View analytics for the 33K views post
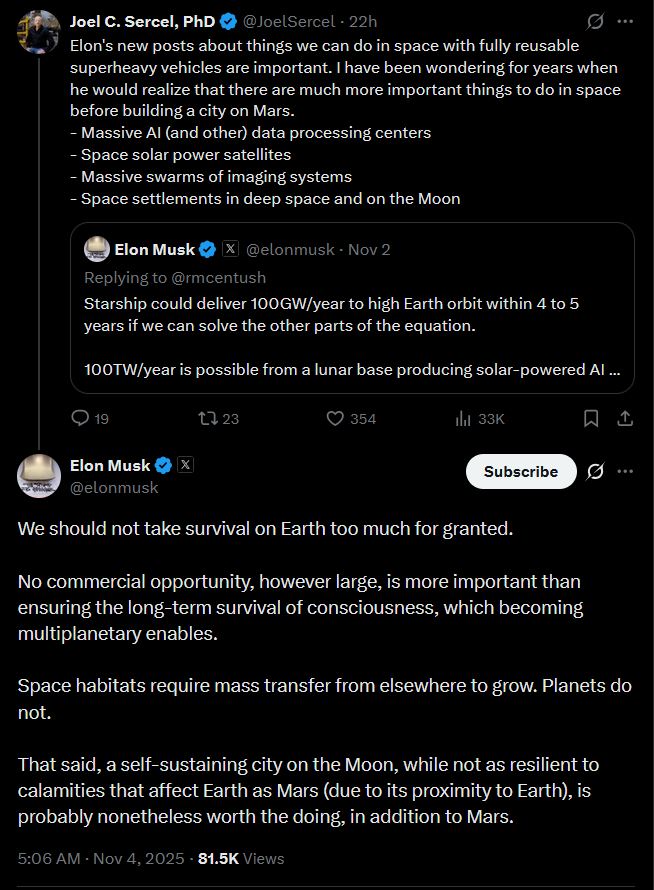 (x=465, y=418)
